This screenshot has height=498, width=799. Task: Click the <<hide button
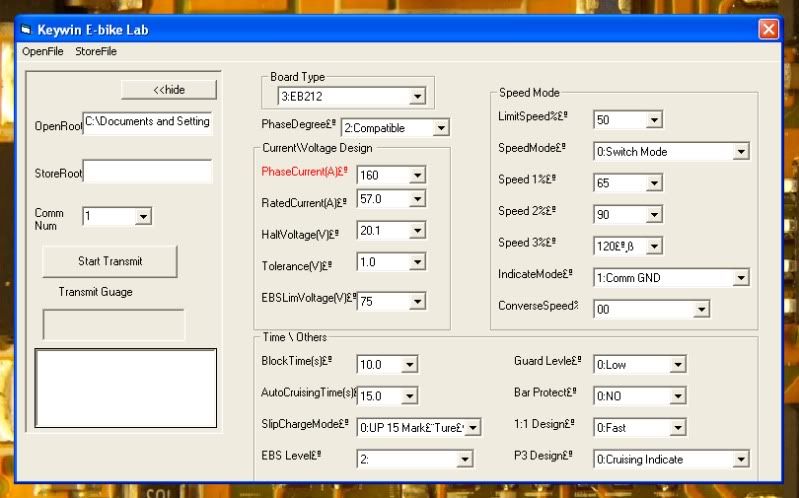coord(169,90)
